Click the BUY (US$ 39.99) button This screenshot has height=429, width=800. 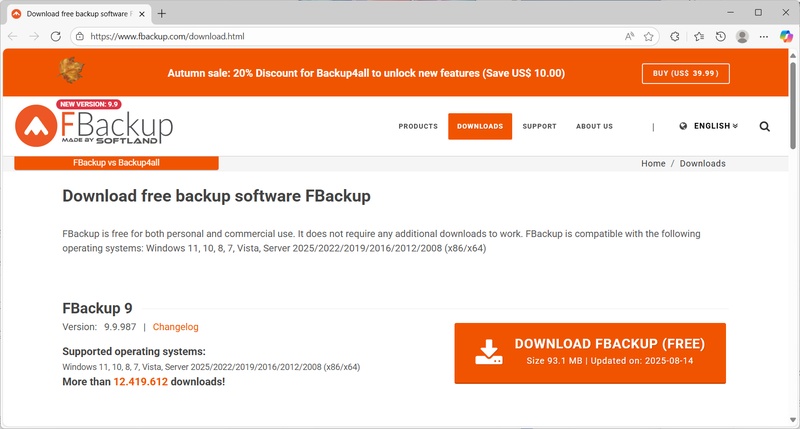pyautogui.click(x=685, y=73)
